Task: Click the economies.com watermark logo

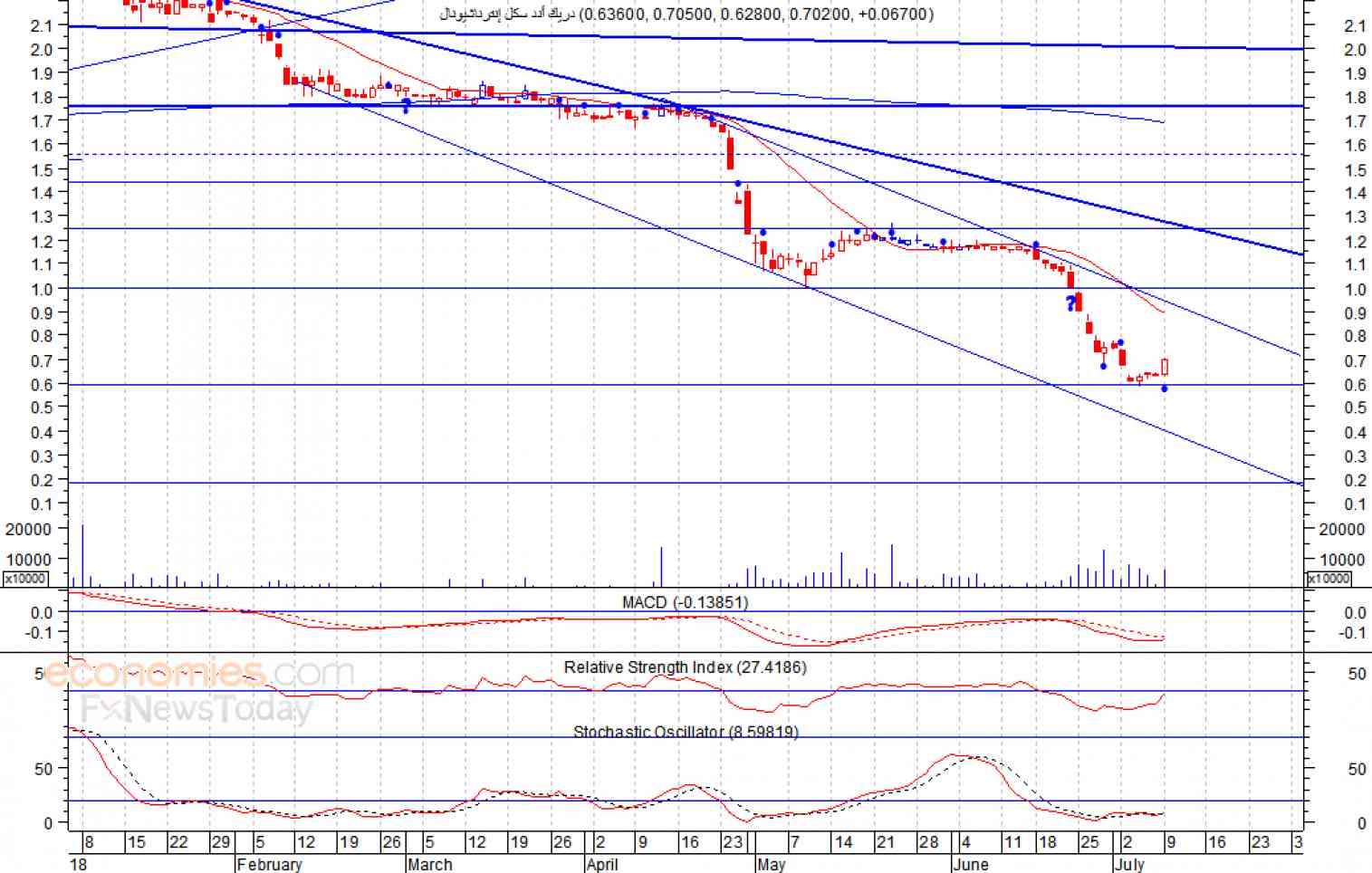Action: 199,674
